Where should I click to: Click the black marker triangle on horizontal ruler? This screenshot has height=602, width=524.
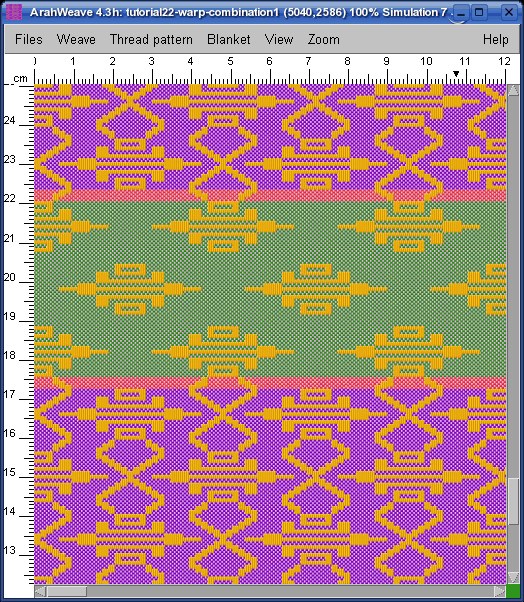coord(456,74)
